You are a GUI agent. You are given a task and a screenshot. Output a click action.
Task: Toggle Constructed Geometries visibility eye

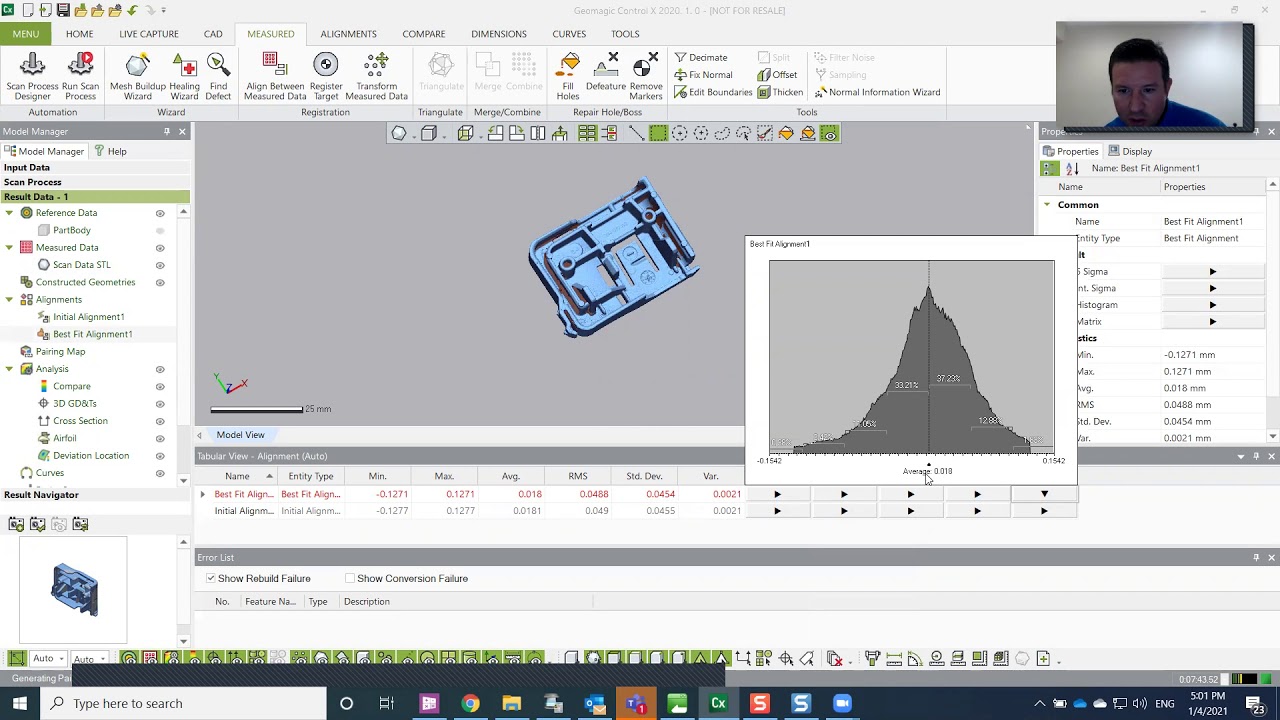click(160, 282)
